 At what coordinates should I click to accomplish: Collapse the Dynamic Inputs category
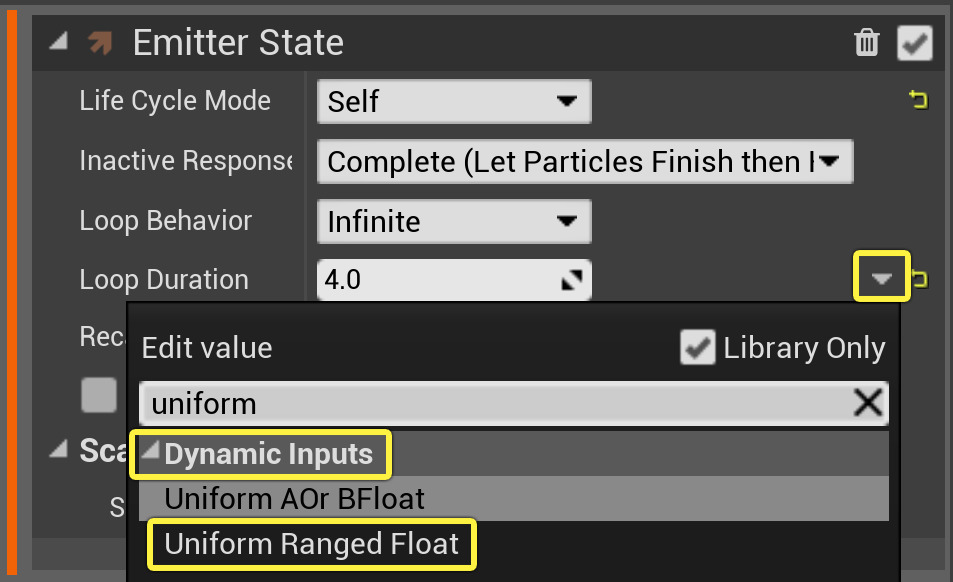click(x=150, y=455)
